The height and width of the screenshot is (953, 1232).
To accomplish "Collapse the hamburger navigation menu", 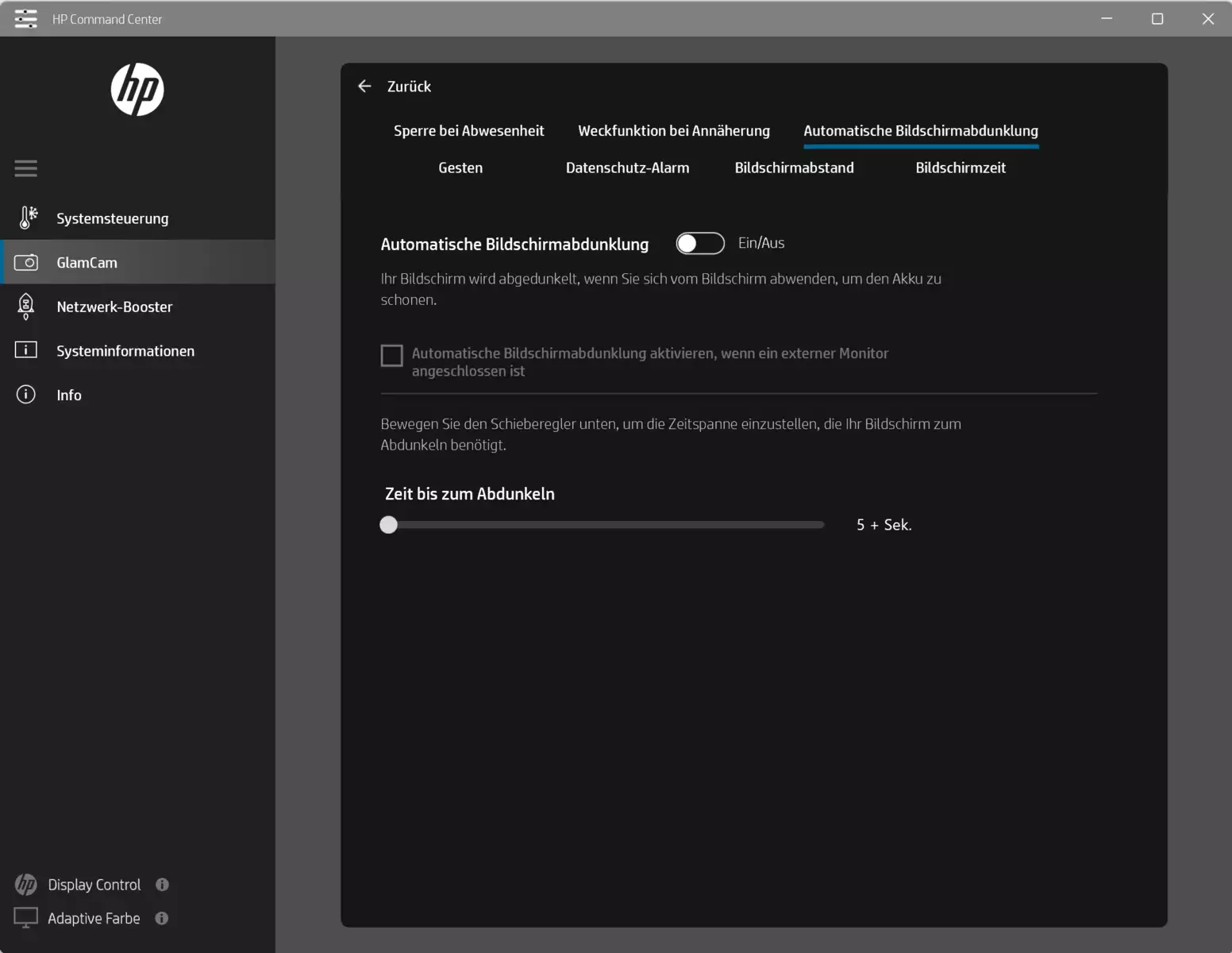I will tap(25, 168).
